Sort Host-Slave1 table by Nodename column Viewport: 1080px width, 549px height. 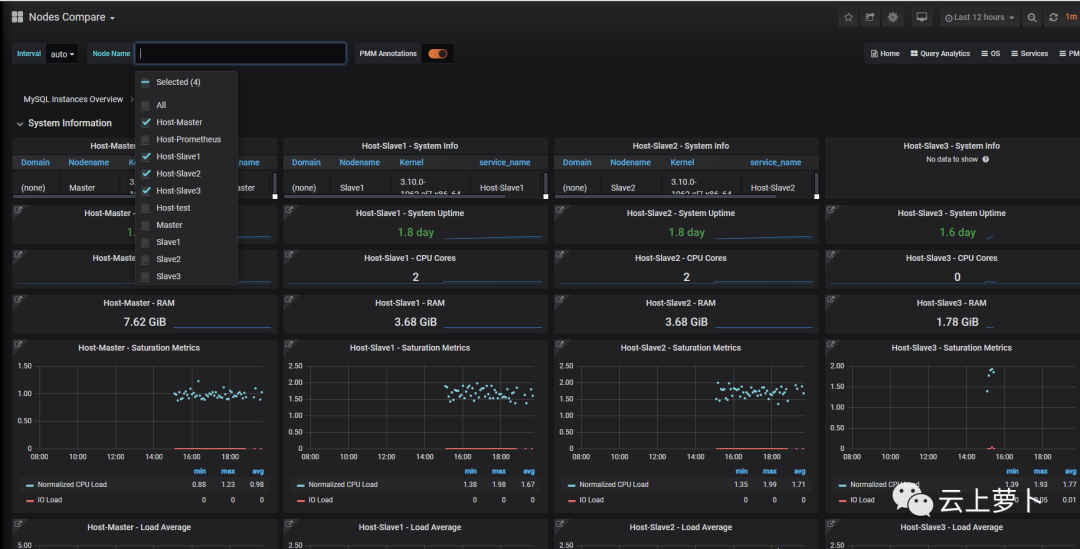coord(360,163)
